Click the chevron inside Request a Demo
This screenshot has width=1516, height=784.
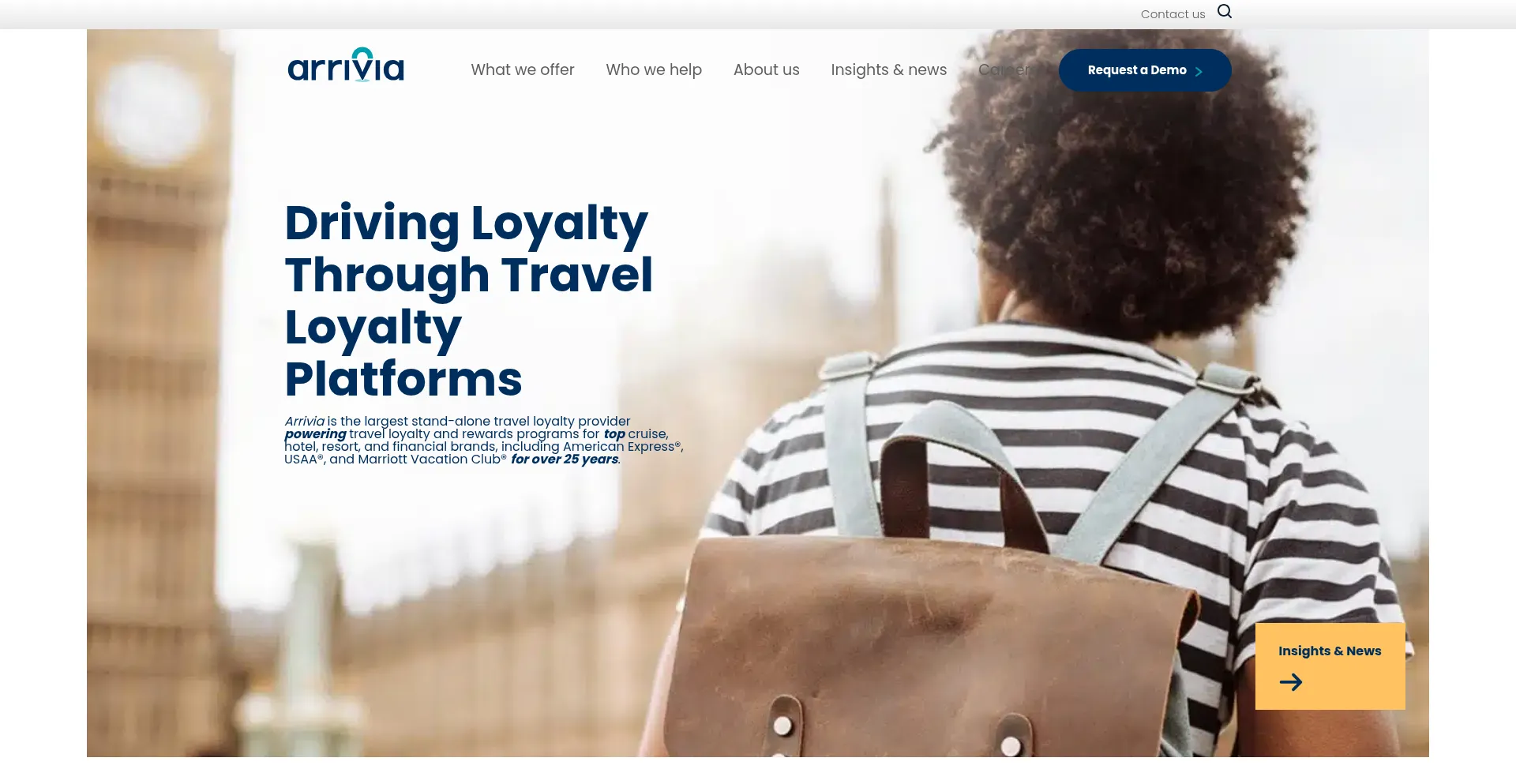(1199, 71)
